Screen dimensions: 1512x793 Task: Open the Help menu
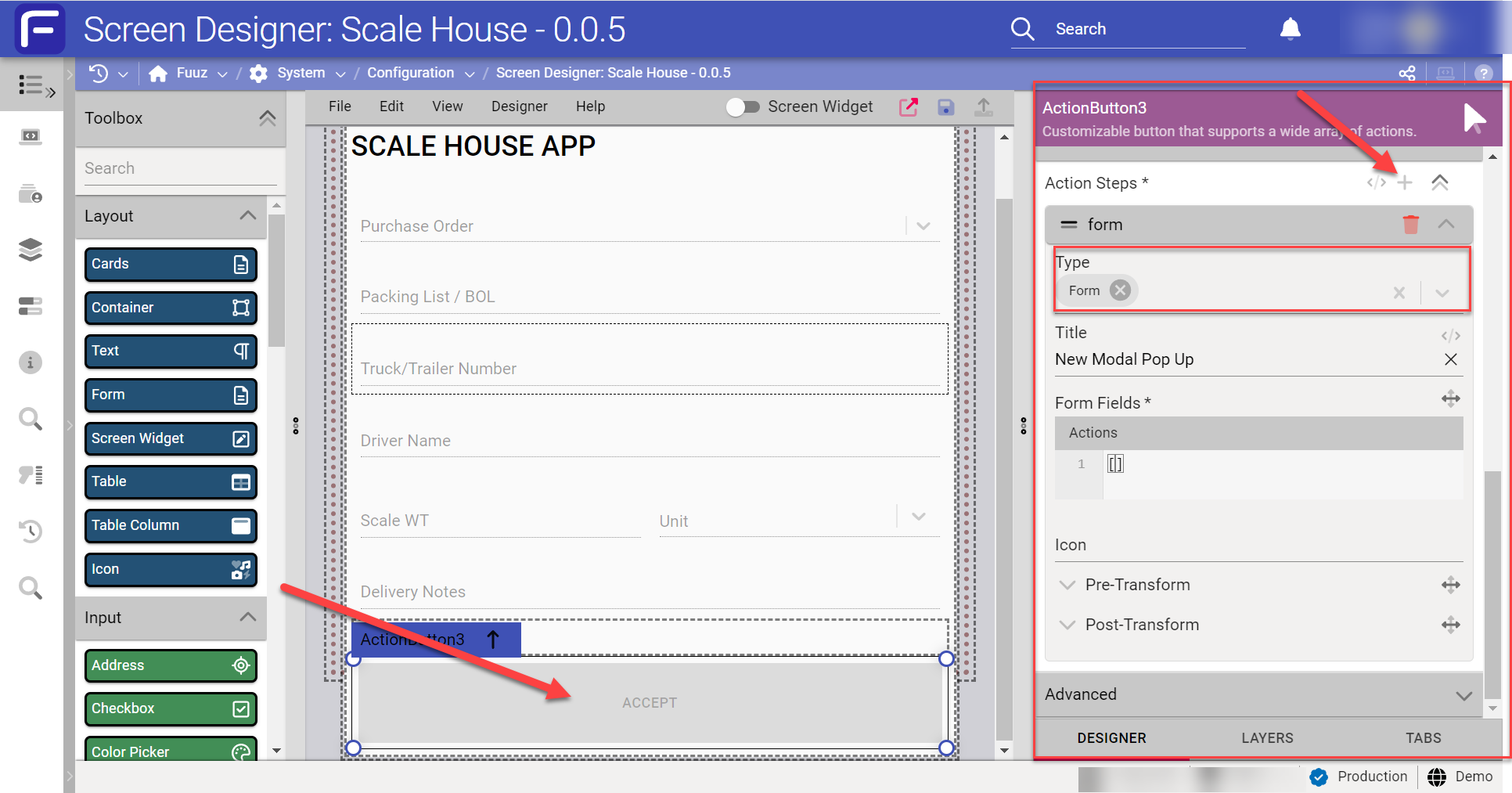click(x=591, y=106)
